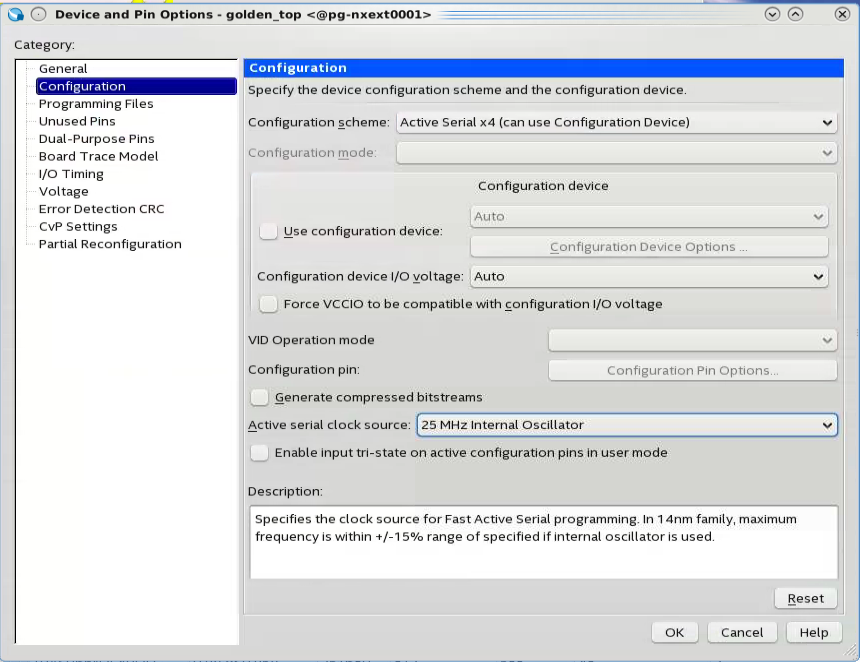Click the Quartus app icon in title bar

pos(15,14)
